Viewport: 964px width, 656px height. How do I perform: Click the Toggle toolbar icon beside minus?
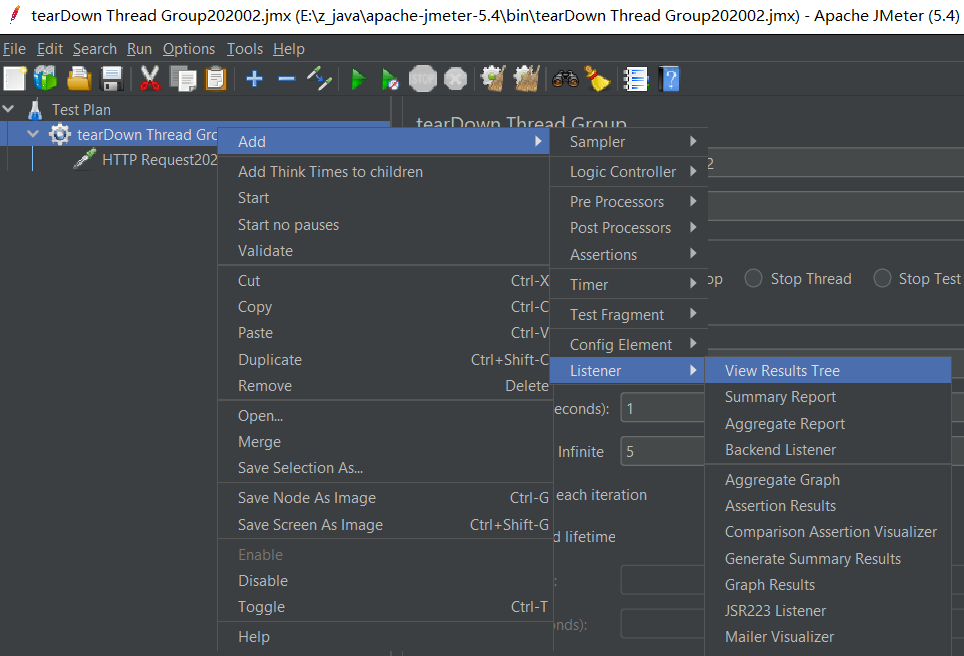[320, 79]
